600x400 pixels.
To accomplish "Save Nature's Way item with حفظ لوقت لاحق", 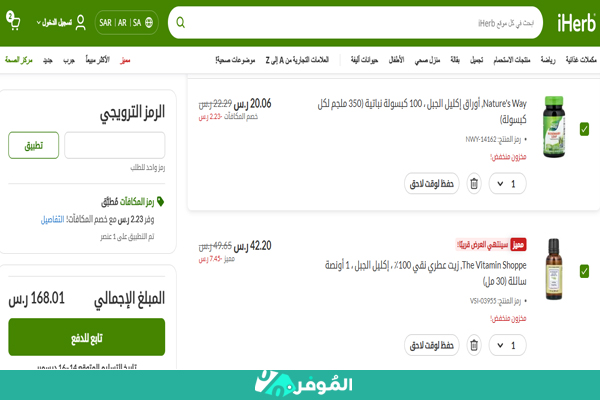I will tap(432, 184).
